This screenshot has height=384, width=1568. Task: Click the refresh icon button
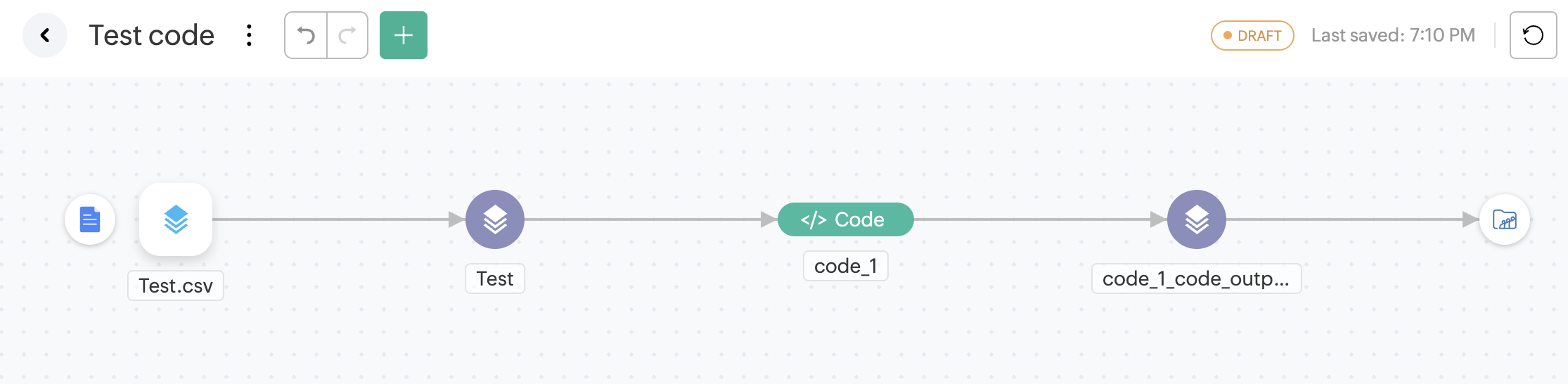[x=1533, y=35]
